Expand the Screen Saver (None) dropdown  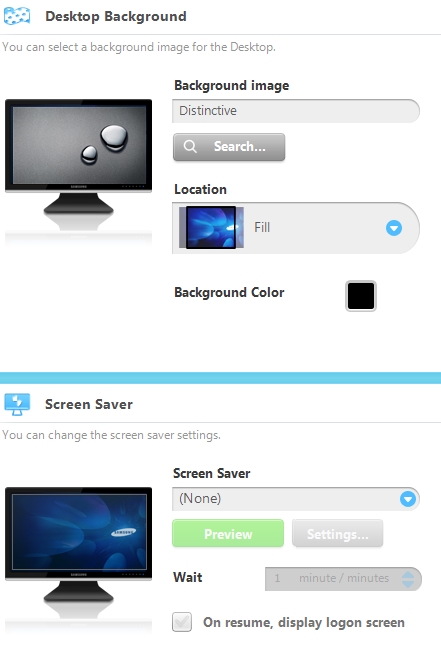[x=408, y=499]
